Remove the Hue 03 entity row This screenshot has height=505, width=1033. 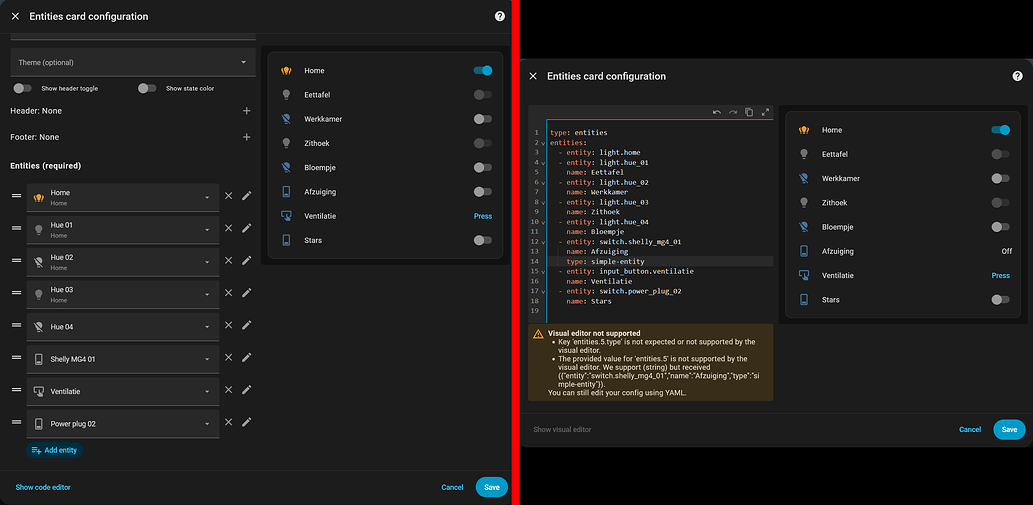pos(229,292)
